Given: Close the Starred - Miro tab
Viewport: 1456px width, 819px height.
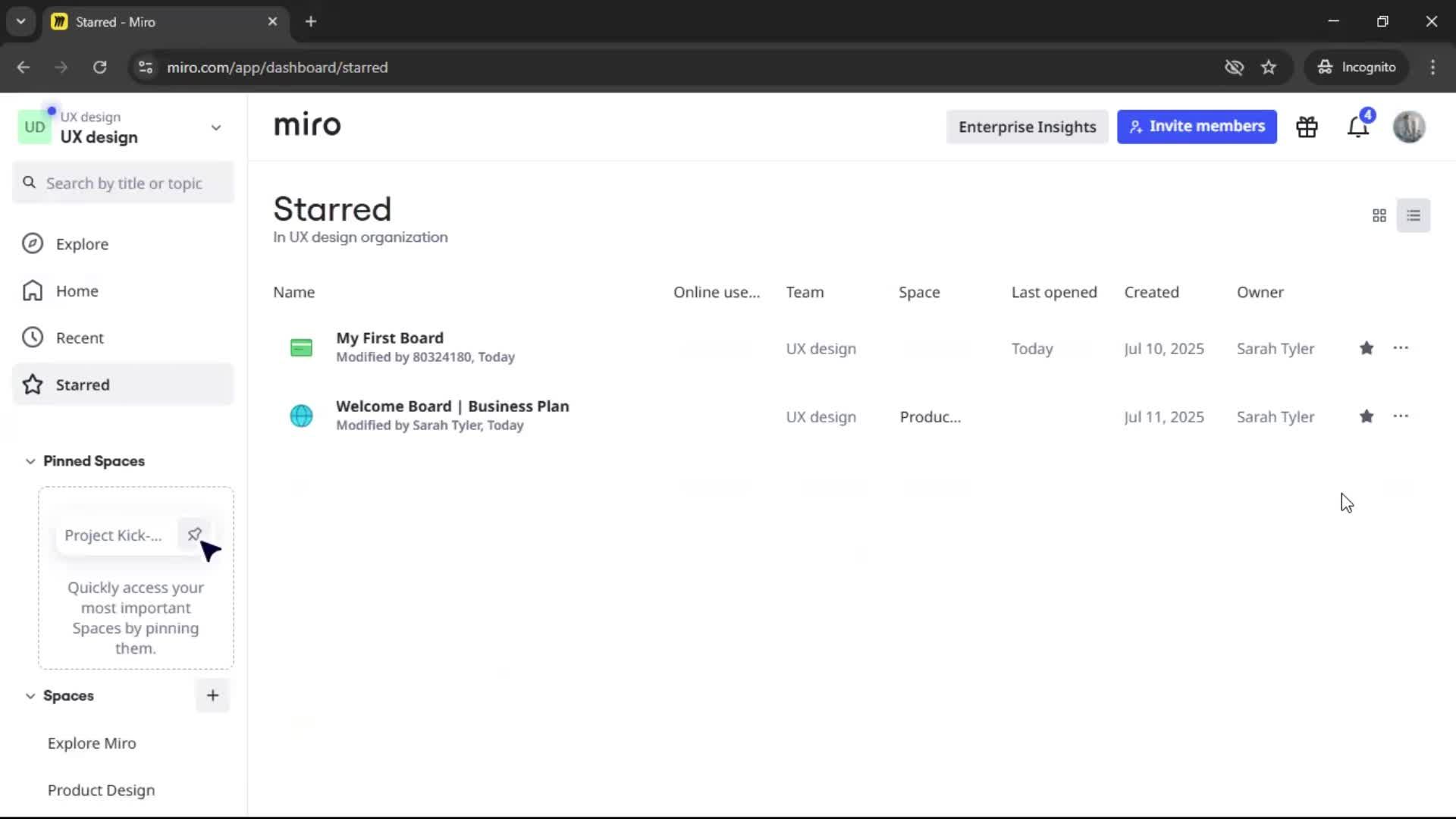Looking at the screenshot, I should coord(272,21).
